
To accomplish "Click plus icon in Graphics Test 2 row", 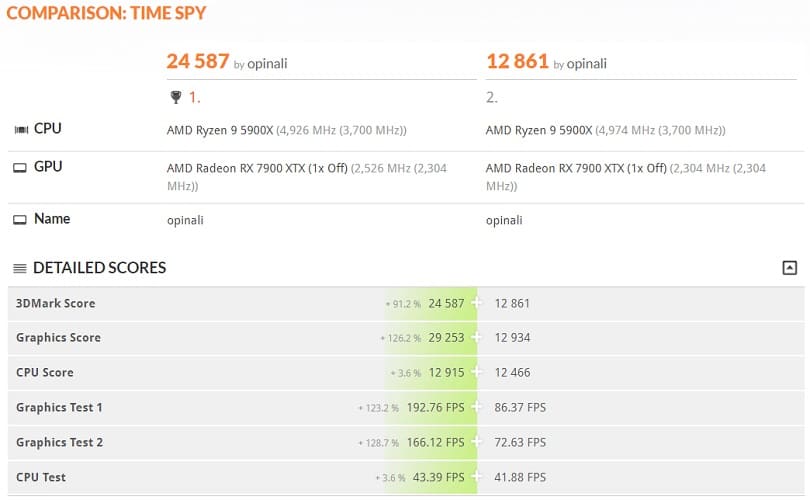I will click(476, 442).
